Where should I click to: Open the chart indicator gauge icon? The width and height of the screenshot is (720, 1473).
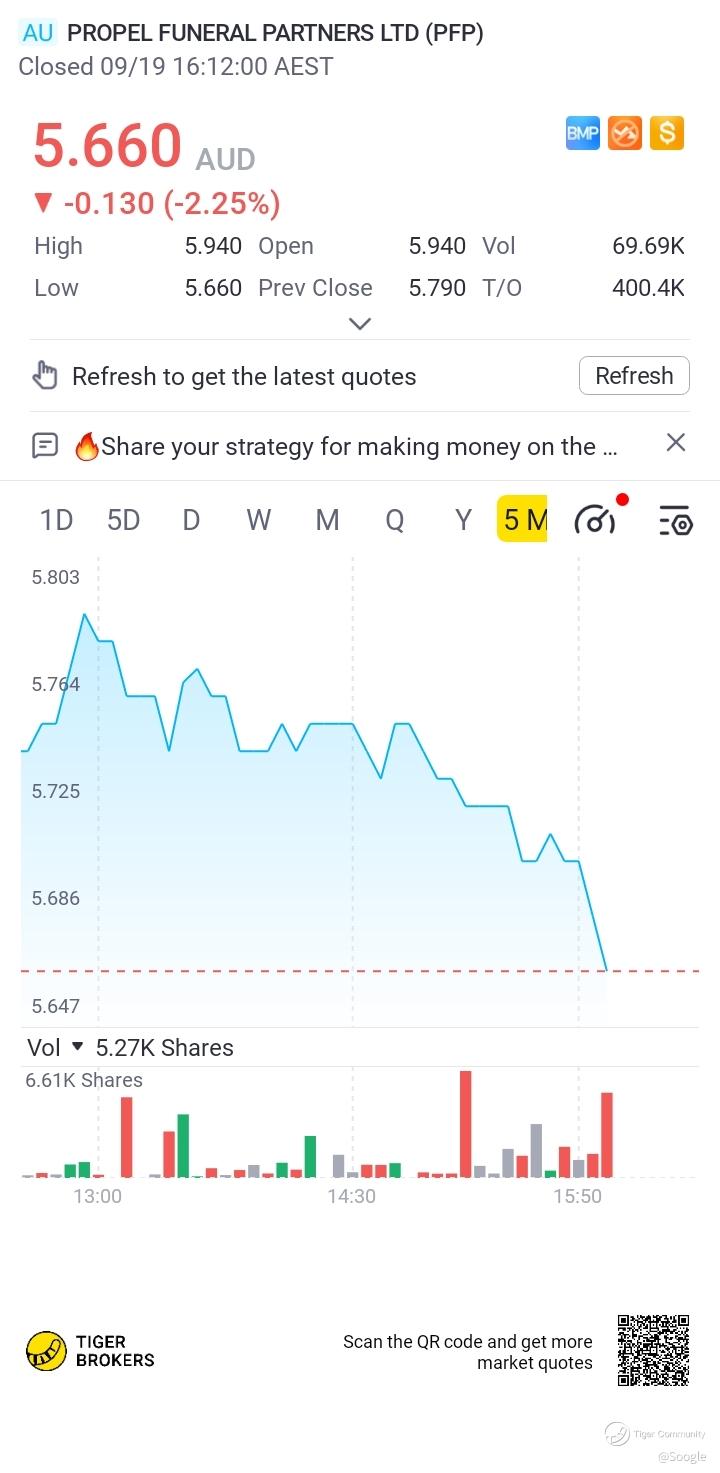(x=596, y=520)
